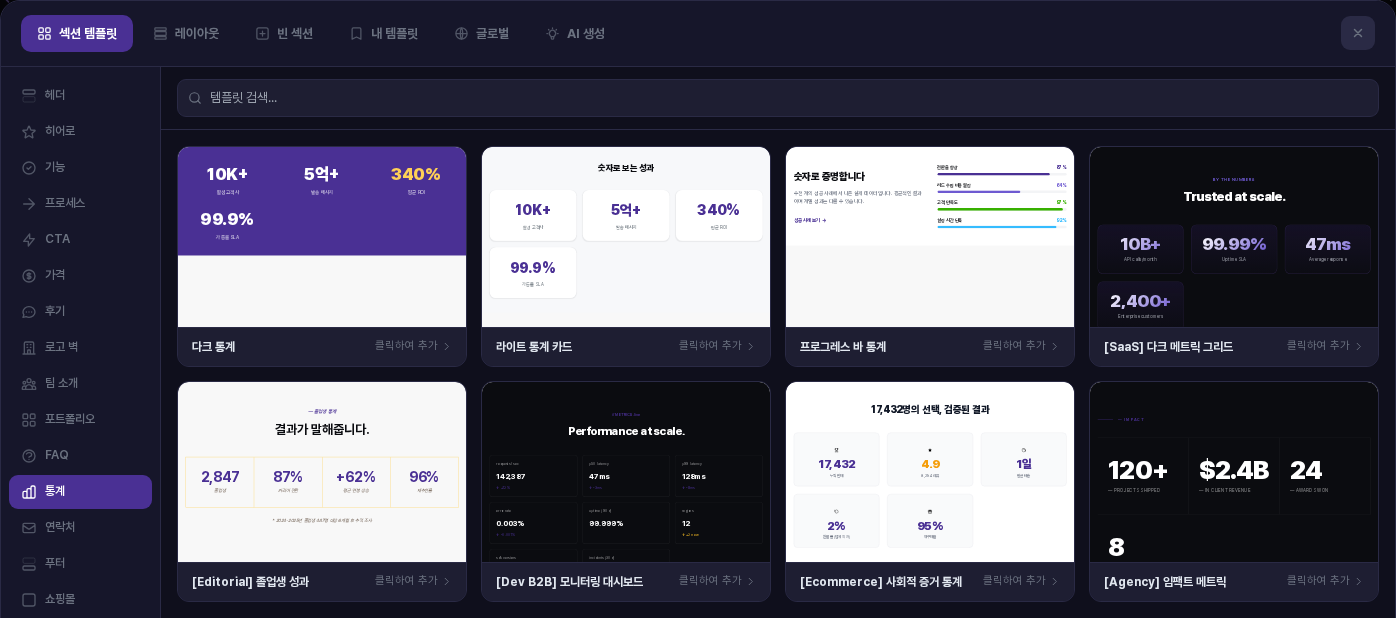This screenshot has height=618, width=1396.
Task: Click the [Ecommerce] 사회적 증거 통계 thumbnail
Action: (x=930, y=472)
